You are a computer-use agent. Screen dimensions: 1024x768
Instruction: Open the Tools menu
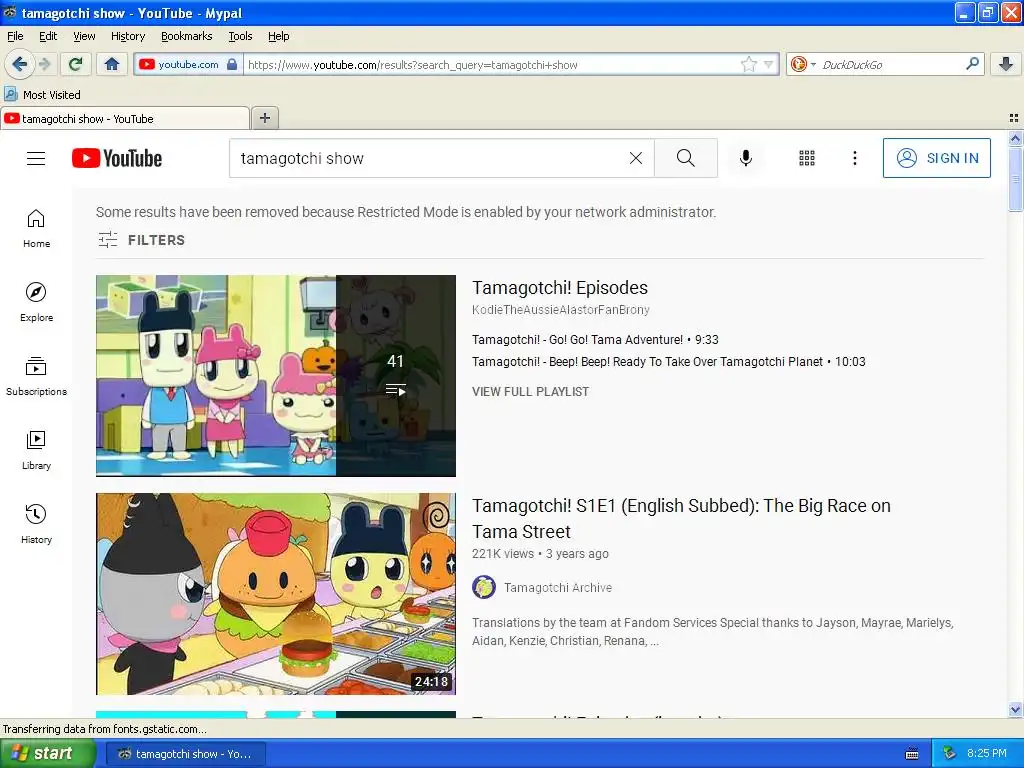pos(240,36)
